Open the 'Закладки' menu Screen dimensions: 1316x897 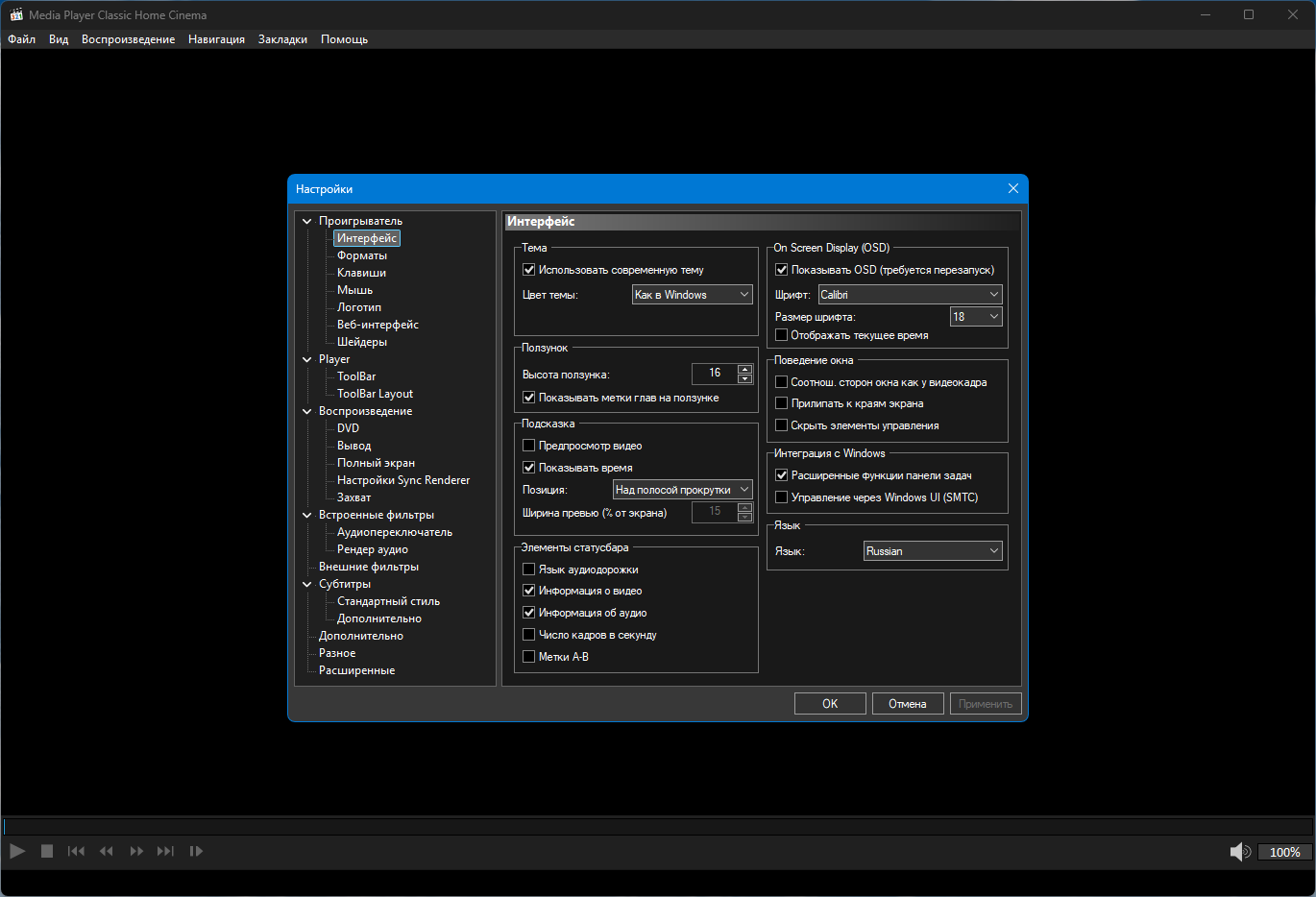click(x=282, y=39)
